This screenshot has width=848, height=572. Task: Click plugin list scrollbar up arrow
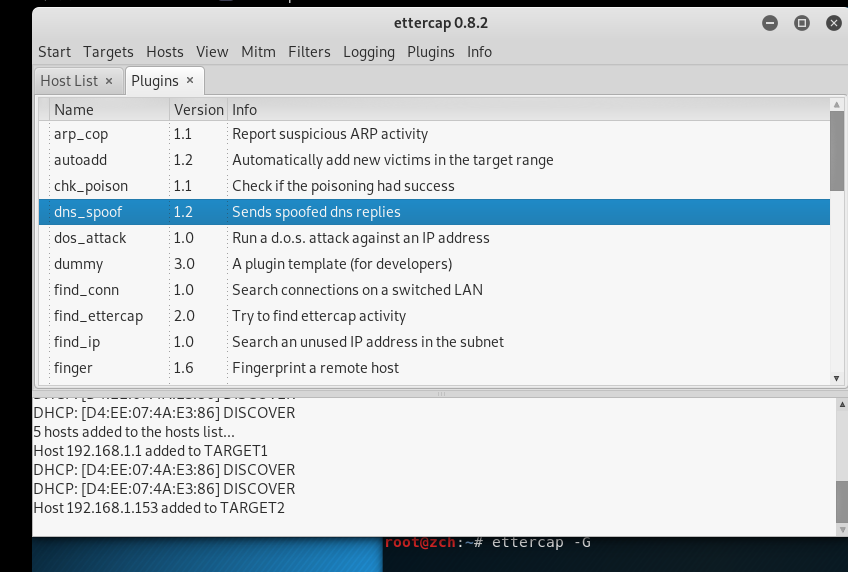tap(837, 104)
